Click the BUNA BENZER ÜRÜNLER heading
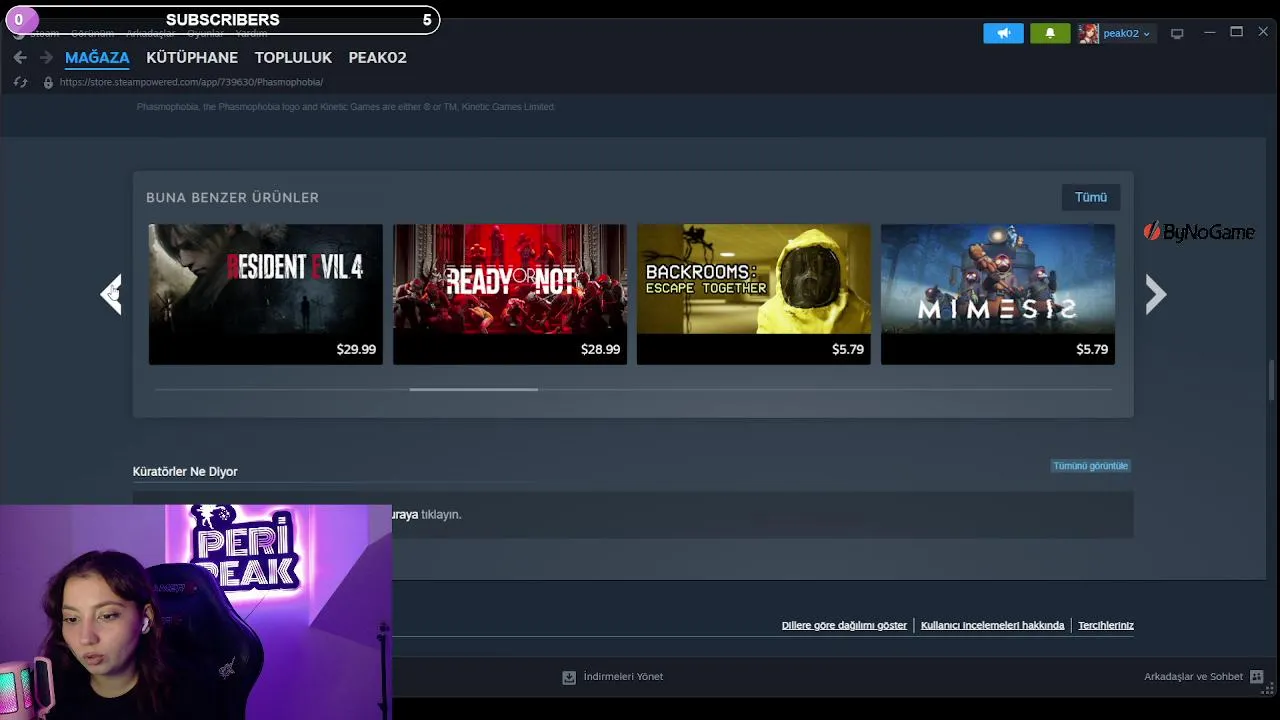 [232, 197]
